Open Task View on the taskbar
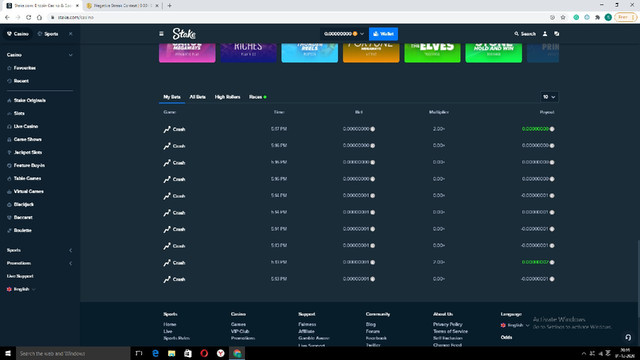This screenshot has width=640, height=360. pyautogui.click(x=139, y=353)
